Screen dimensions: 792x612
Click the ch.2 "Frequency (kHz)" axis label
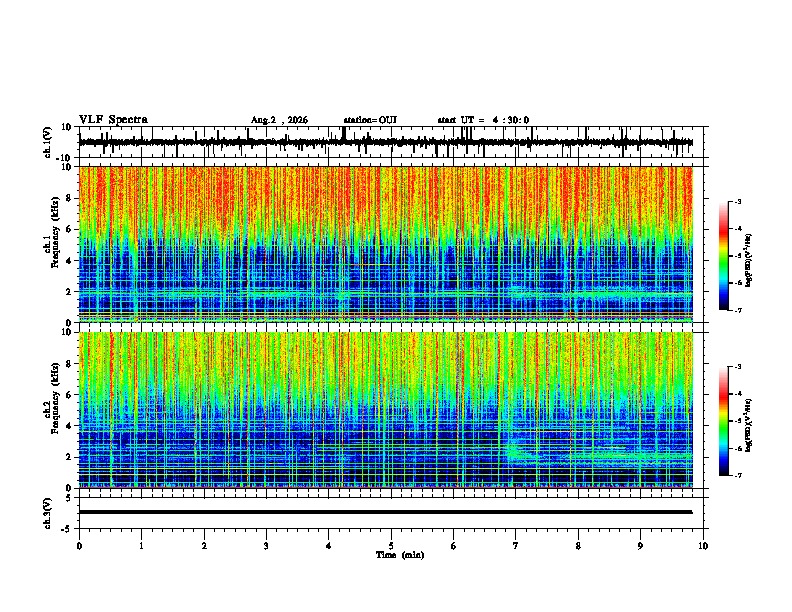pyautogui.click(x=56, y=398)
